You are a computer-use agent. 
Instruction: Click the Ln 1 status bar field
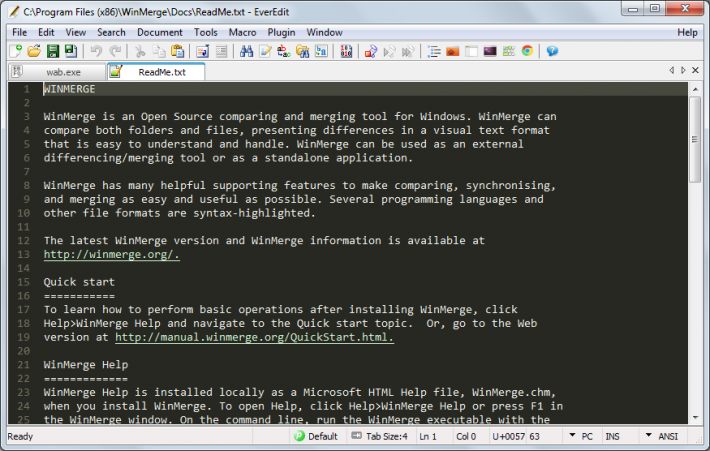coord(428,437)
